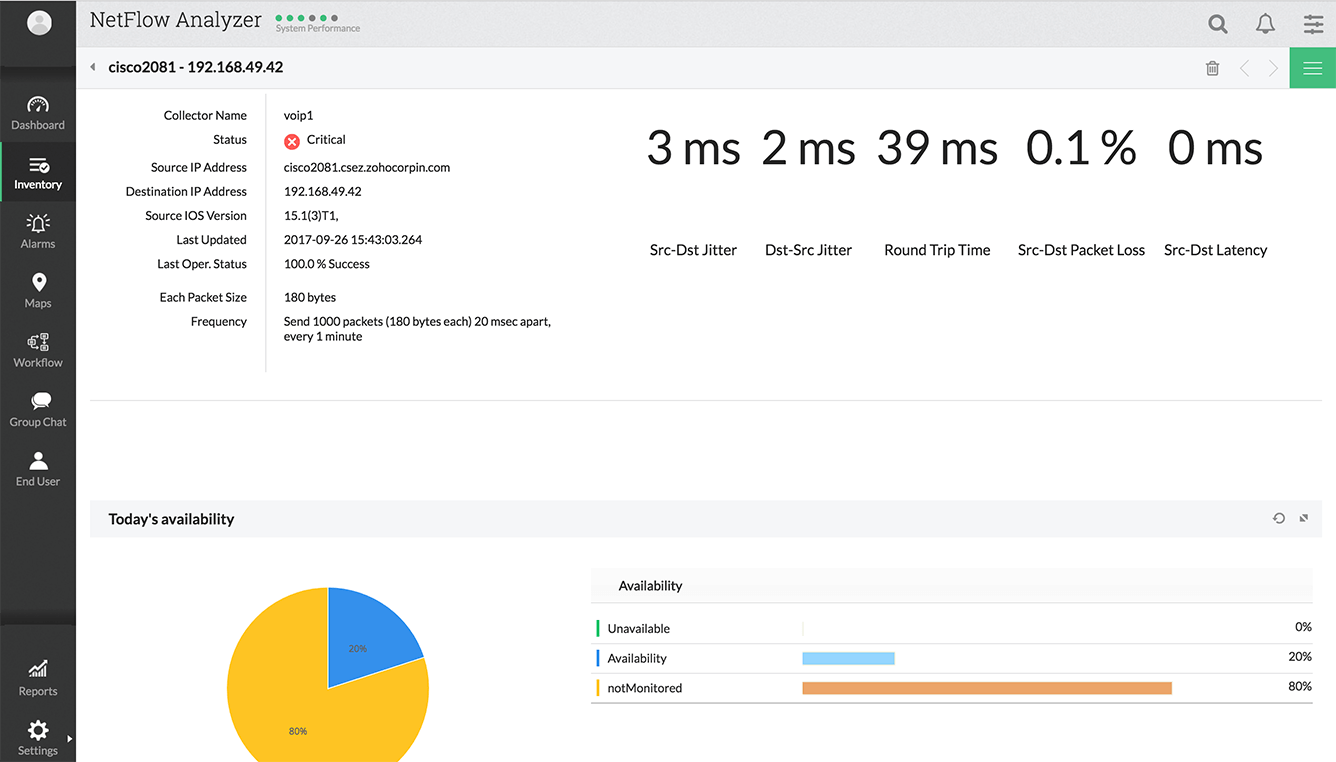Image resolution: width=1336 pixels, height=762 pixels.
Task: Click the notifications bell icon
Action: click(x=1265, y=24)
